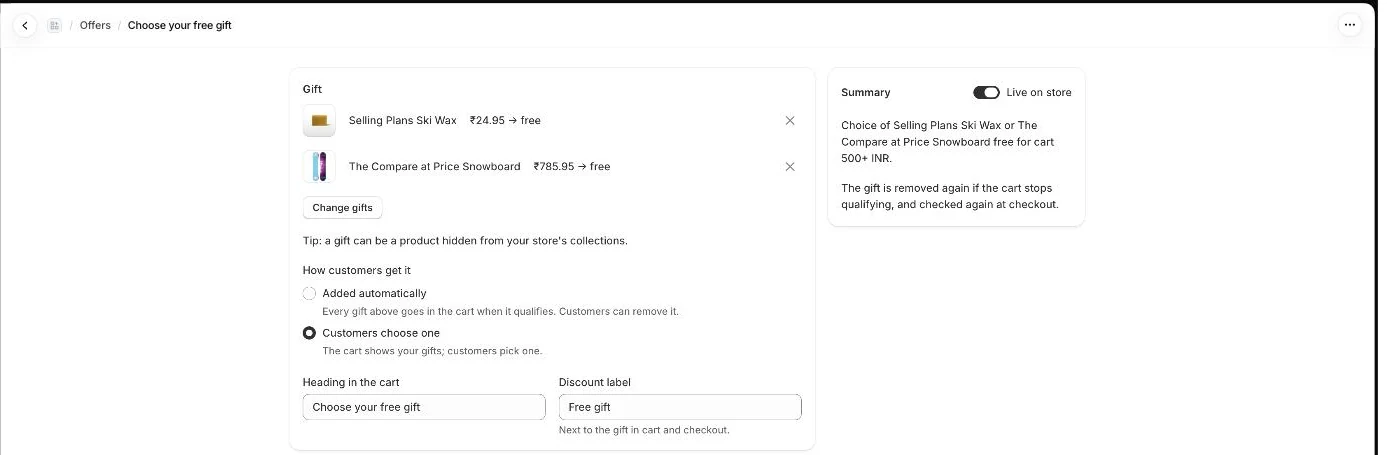Click the ₹785.95 → free price text

(x=572, y=167)
